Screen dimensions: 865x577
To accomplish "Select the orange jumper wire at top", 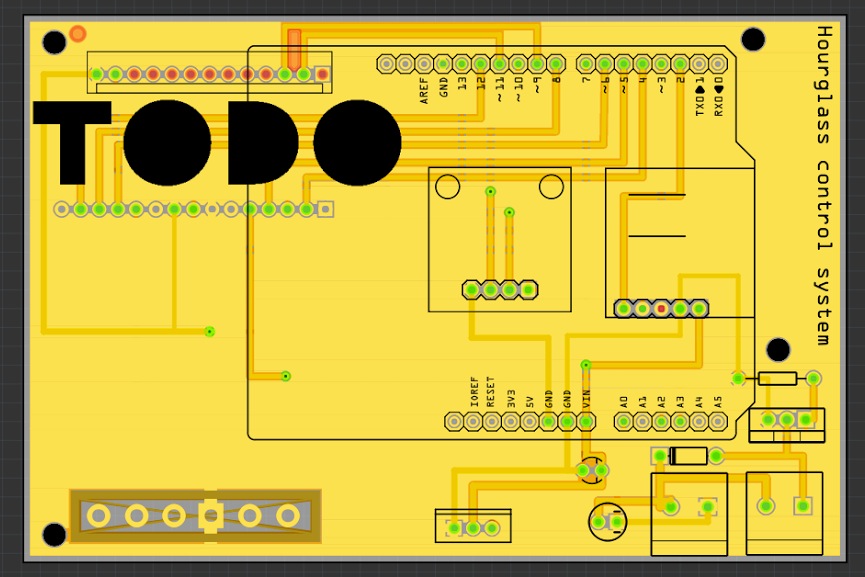I will point(294,50).
